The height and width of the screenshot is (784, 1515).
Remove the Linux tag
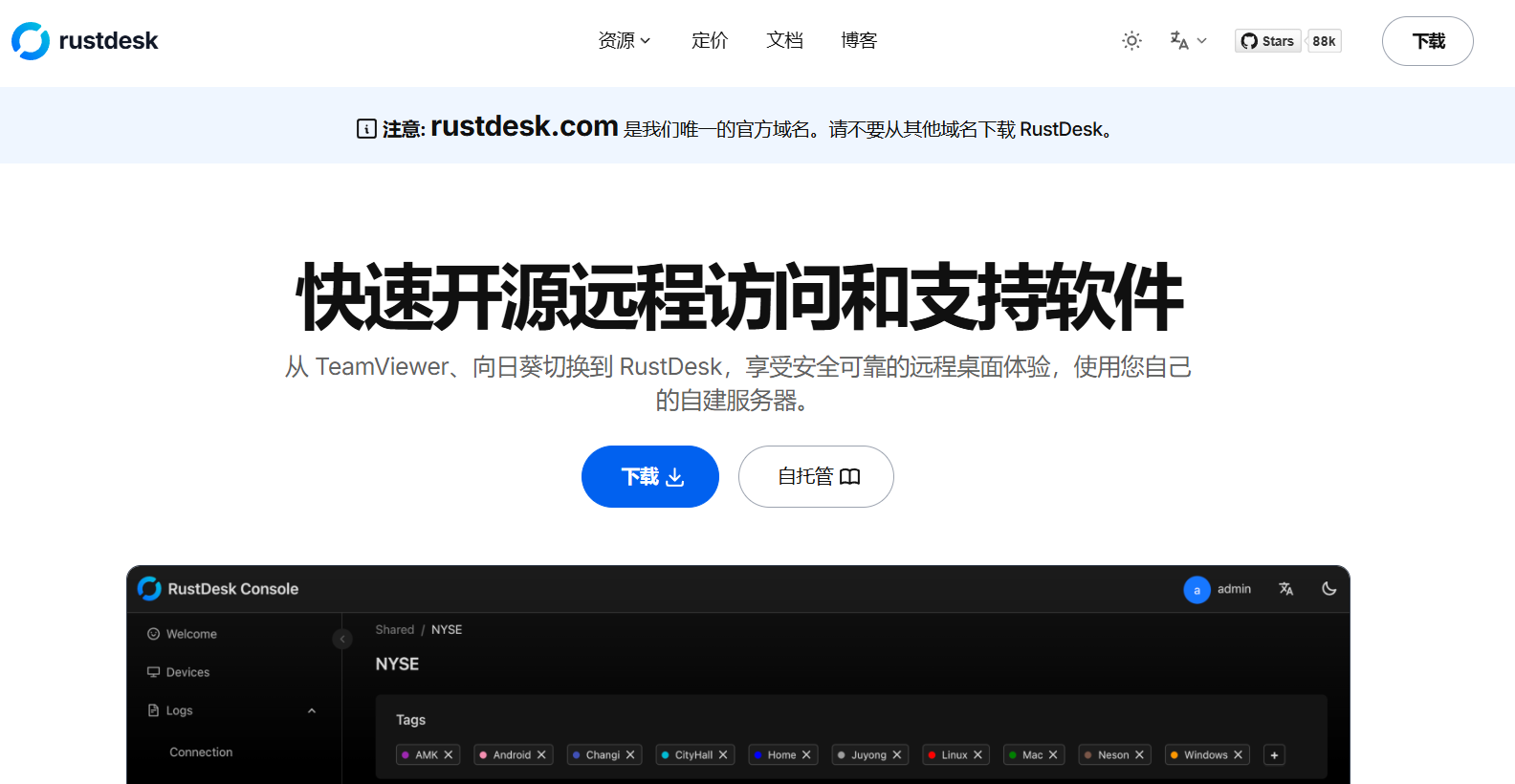(977, 755)
